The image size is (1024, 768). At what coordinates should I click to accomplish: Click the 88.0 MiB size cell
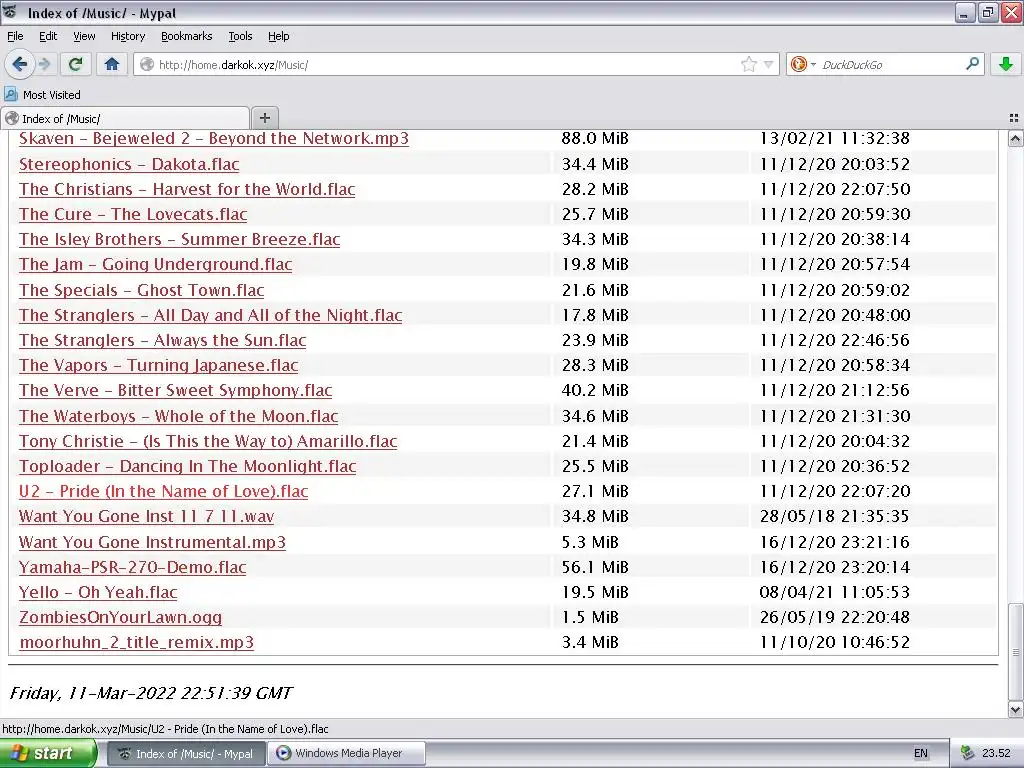tap(594, 138)
